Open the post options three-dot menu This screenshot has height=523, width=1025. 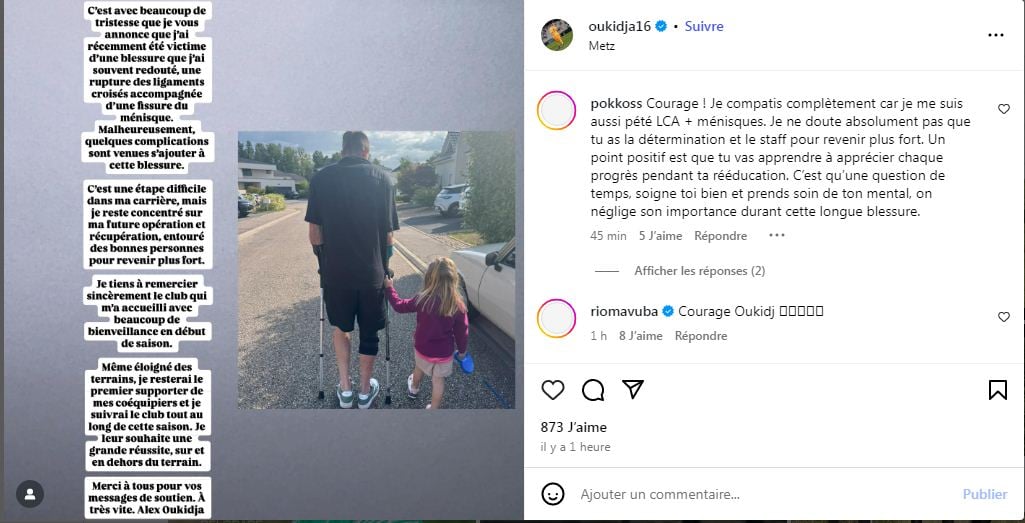996,35
